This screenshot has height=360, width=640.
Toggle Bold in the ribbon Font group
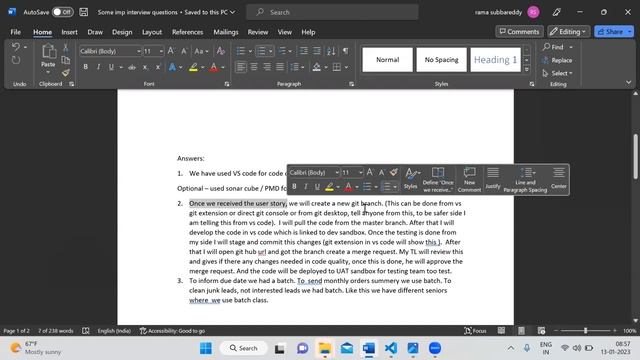[x=86, y=67]
